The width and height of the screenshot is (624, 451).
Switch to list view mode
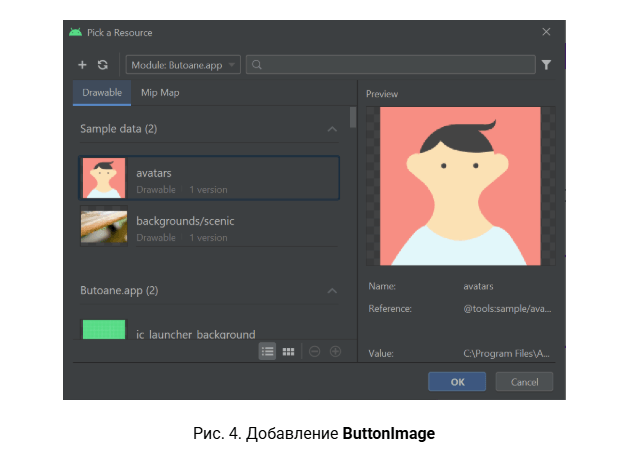pyautogui.click(x=267, y=351)
